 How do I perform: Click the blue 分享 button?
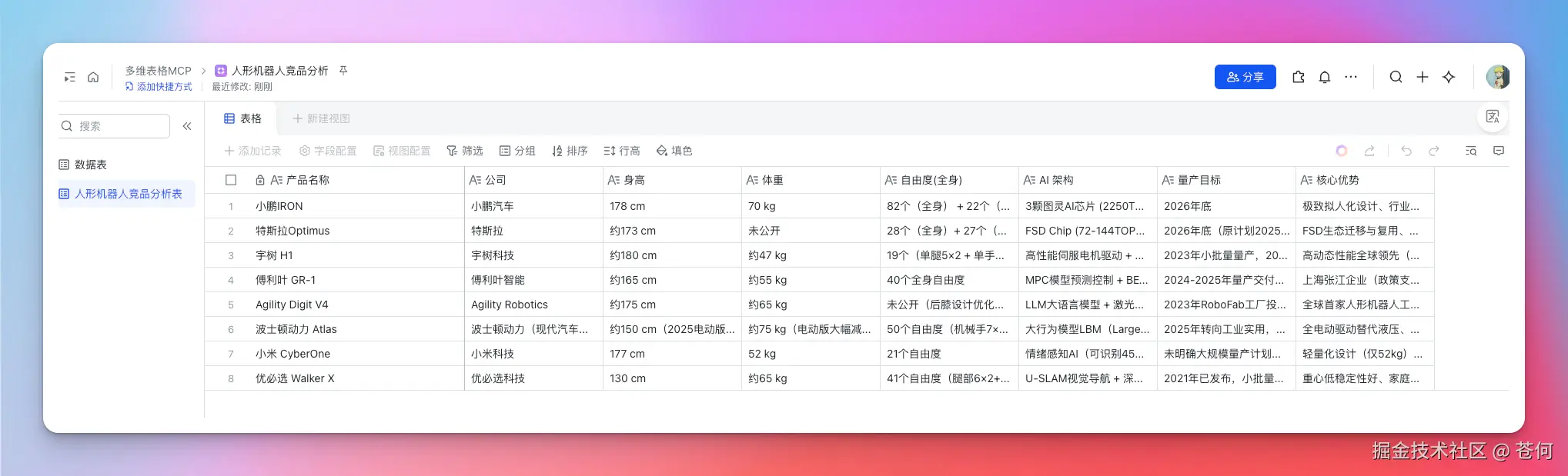pyautogui.click(x=1245, y=77)
